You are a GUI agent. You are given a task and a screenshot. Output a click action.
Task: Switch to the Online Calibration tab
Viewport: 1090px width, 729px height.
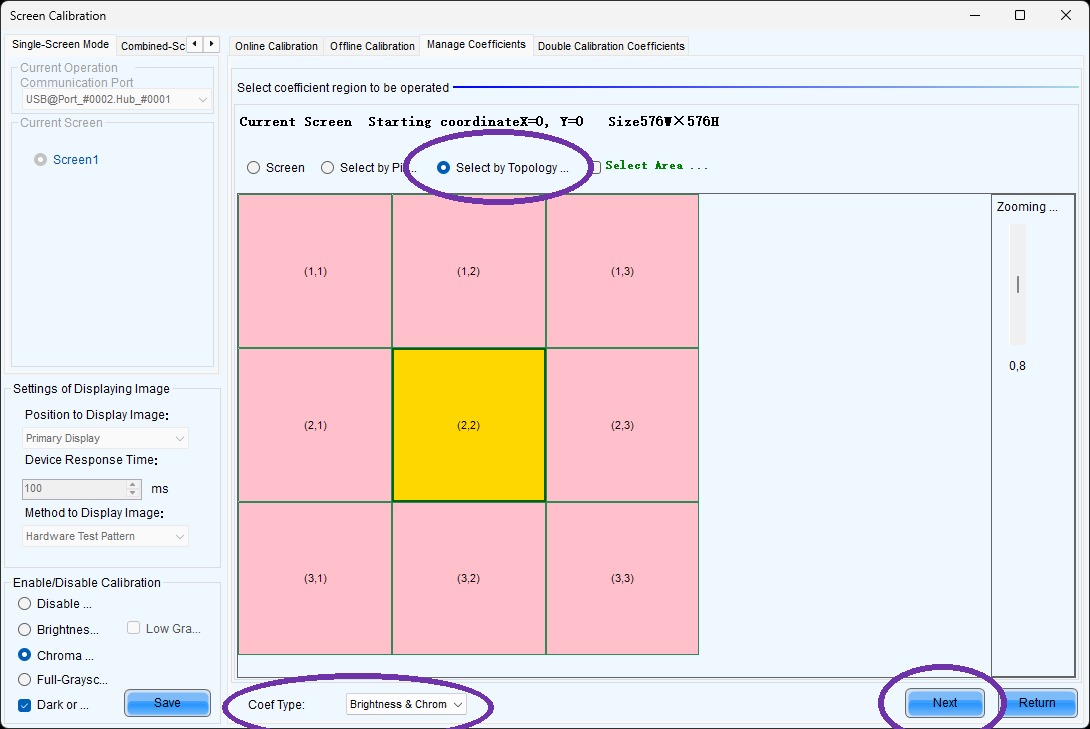[276, 46]
